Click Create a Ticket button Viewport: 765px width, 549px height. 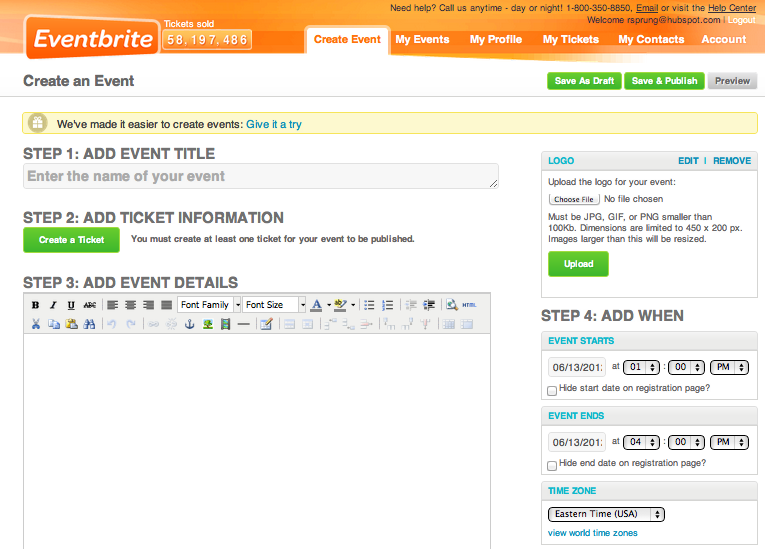tap(71, 240)
